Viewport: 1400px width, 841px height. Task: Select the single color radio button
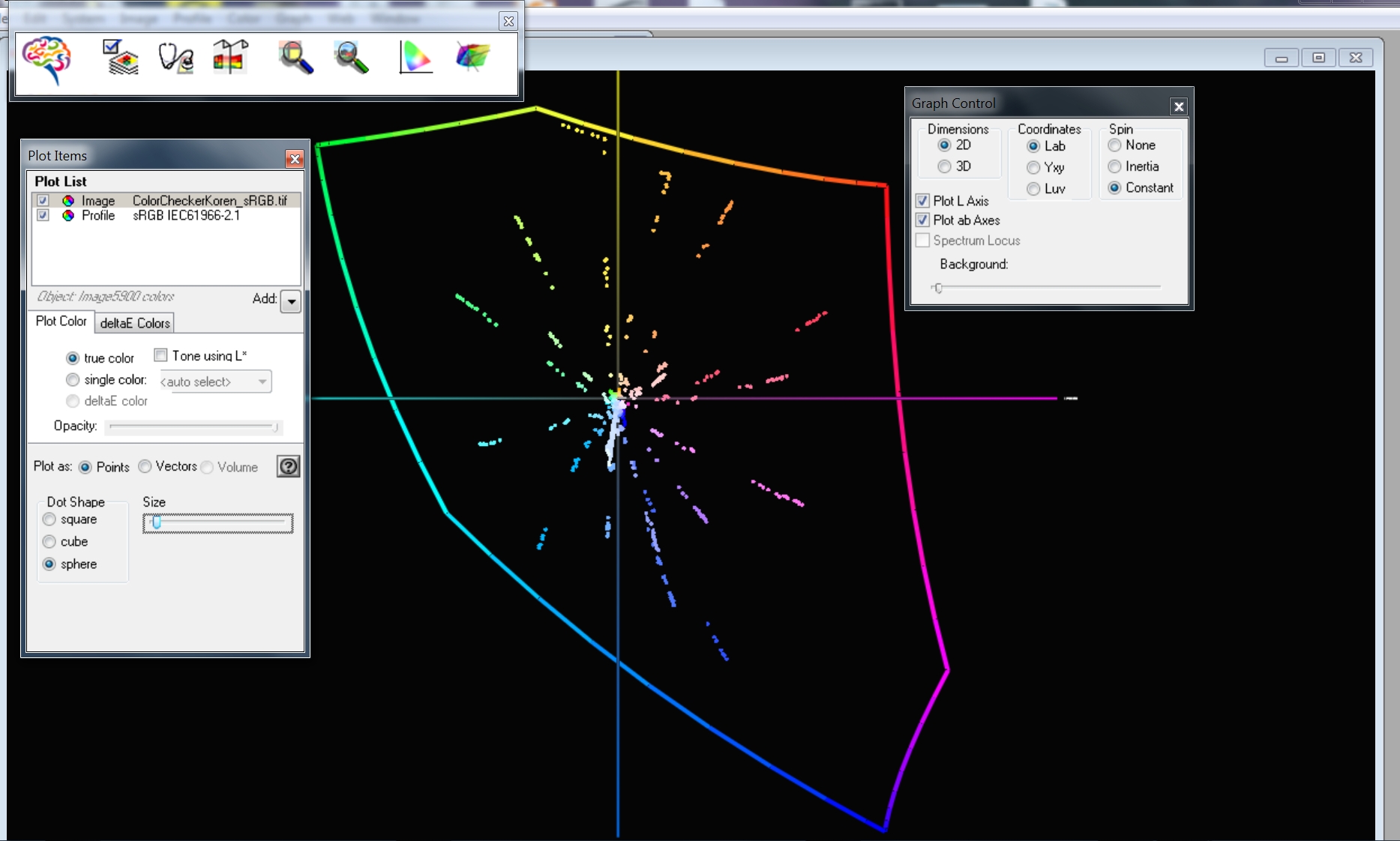[73, 380]
